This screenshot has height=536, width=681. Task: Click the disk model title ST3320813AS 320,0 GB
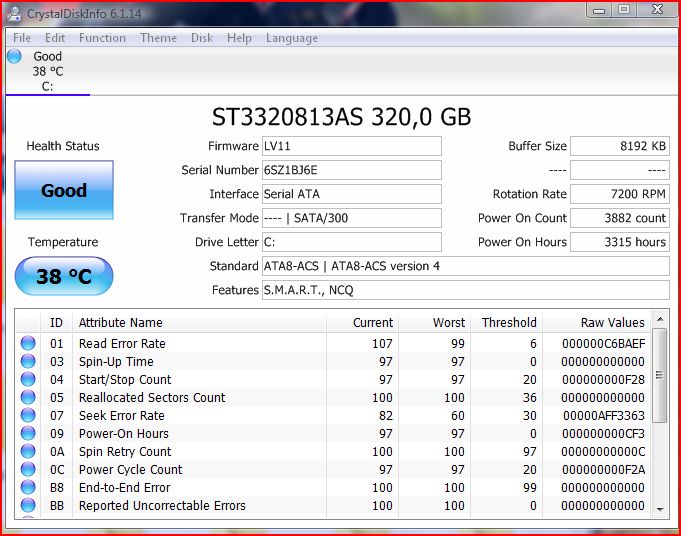click(341, 117)
